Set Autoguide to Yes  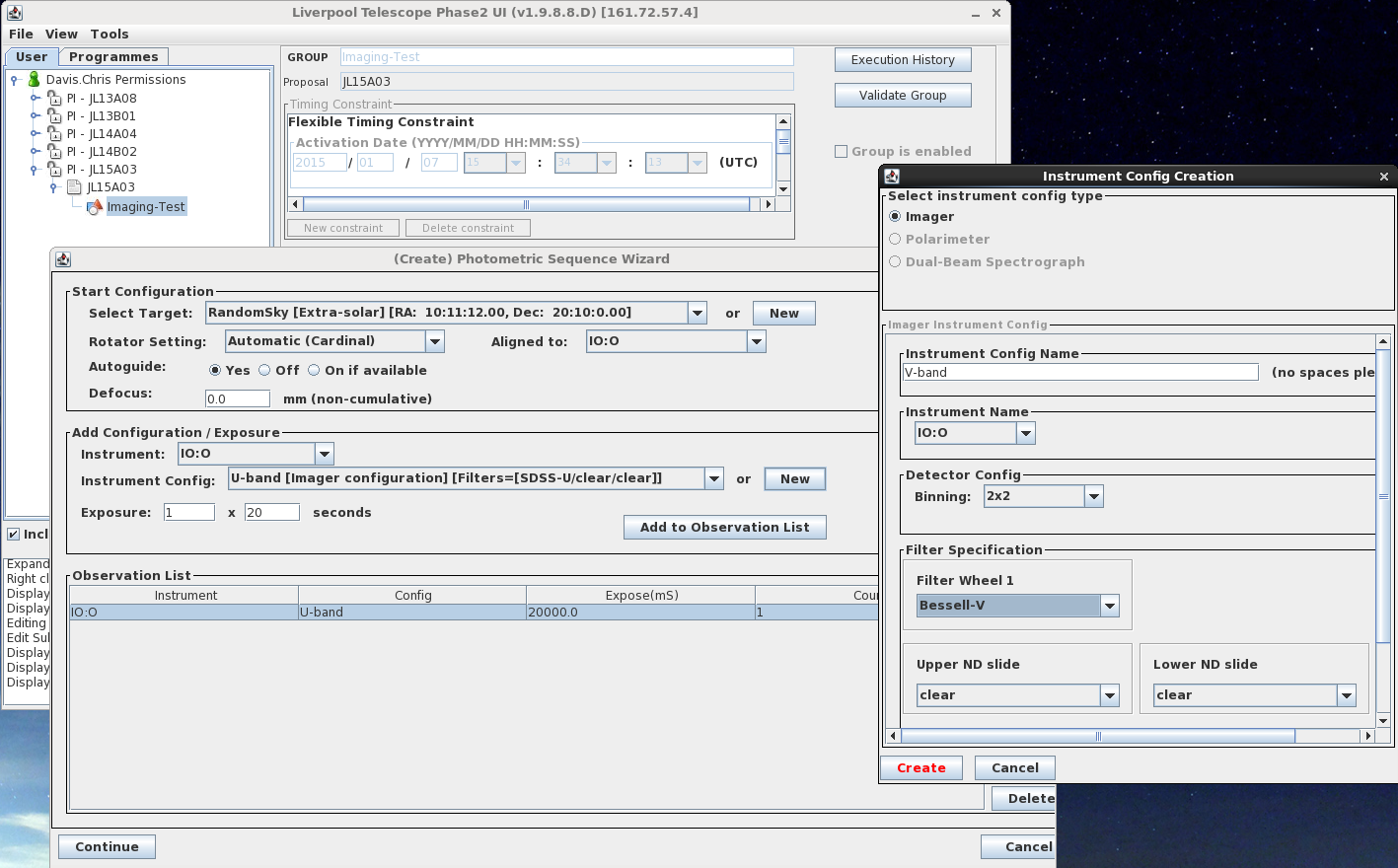point(215,370)
